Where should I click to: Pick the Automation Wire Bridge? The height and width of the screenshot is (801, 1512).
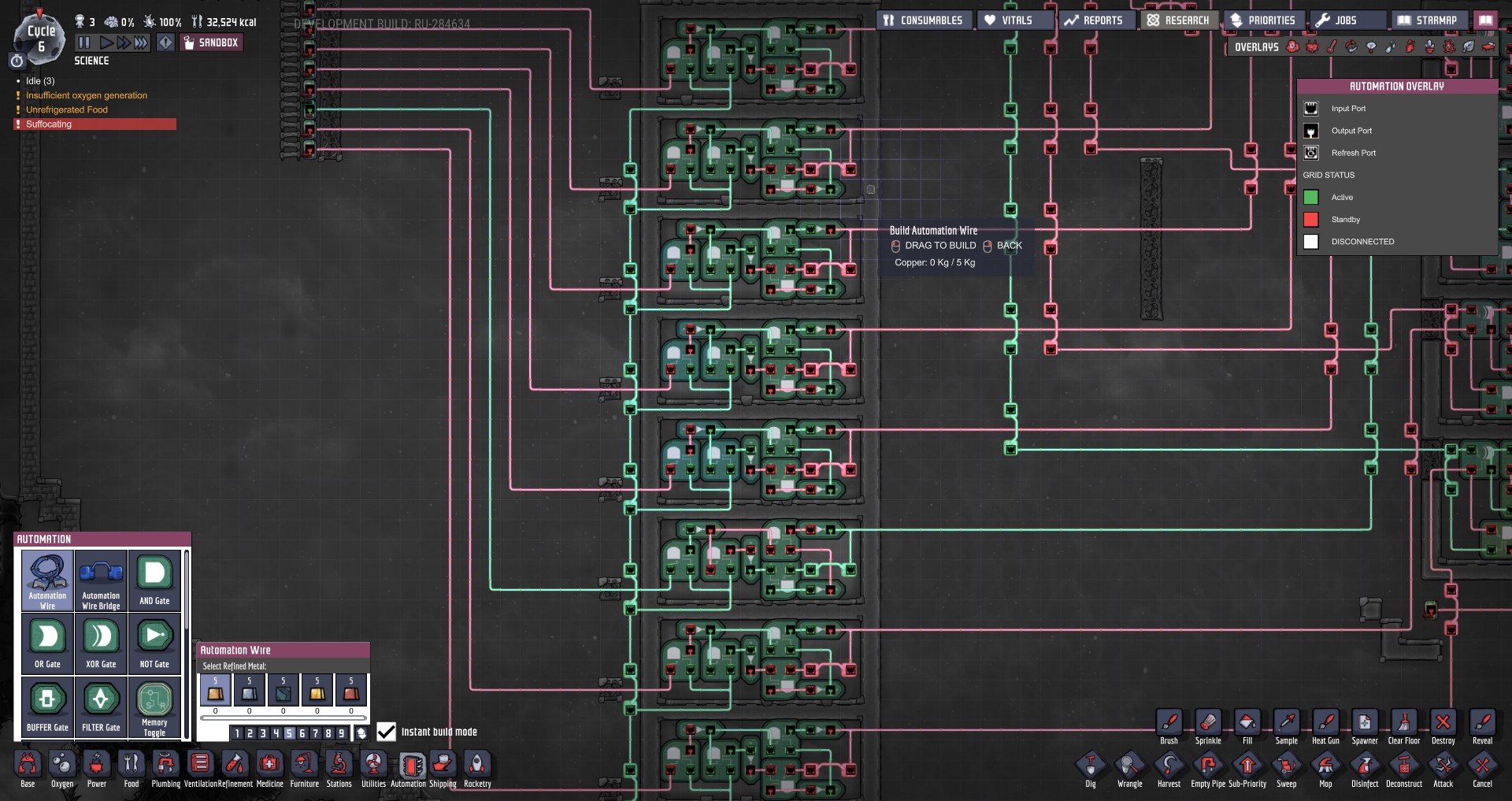pos(101,580)
